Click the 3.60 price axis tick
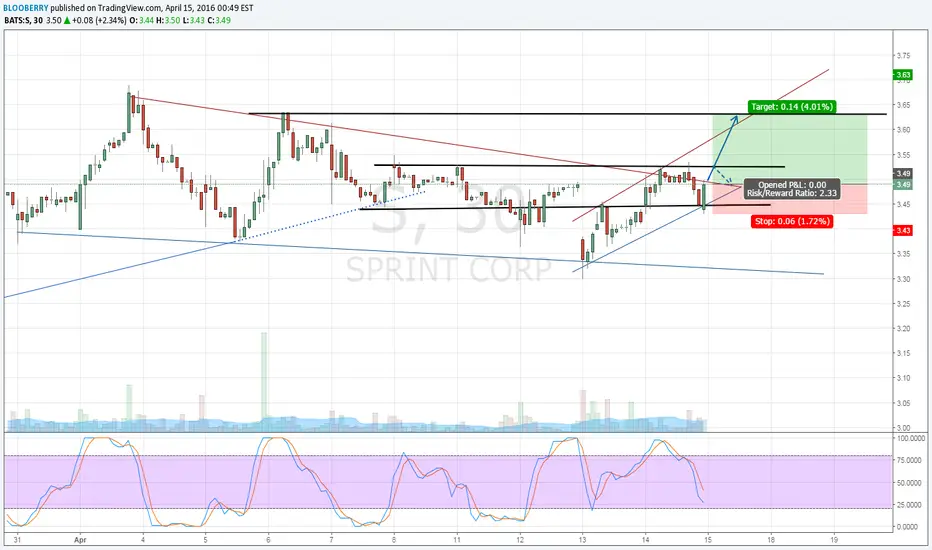The image size is (932, 550). (903, 130)
